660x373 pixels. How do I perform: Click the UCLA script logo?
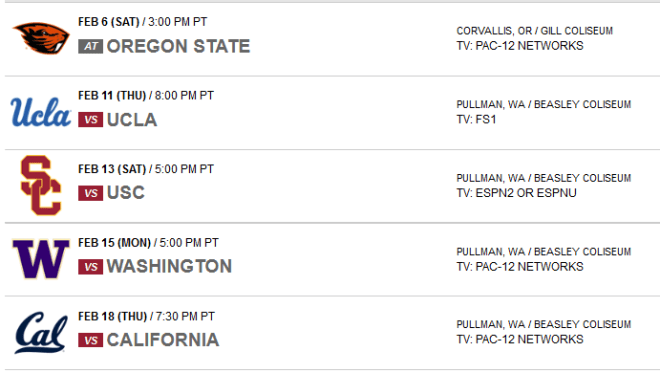(x=41, y=112)
